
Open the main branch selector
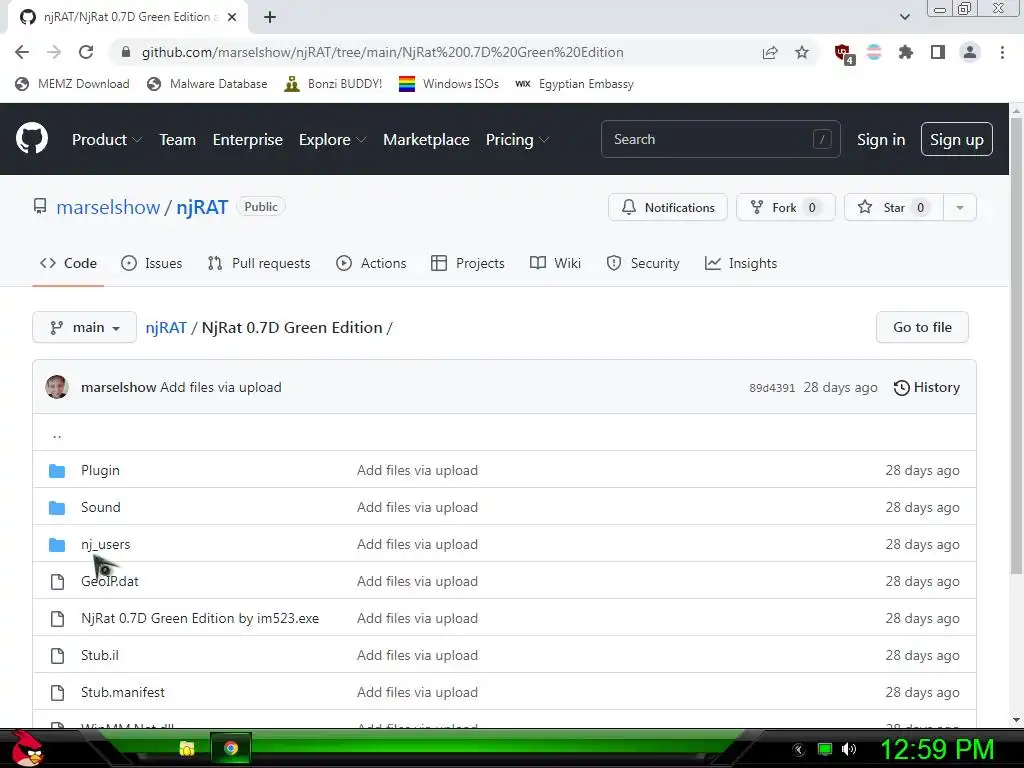(x=84, y=327)
